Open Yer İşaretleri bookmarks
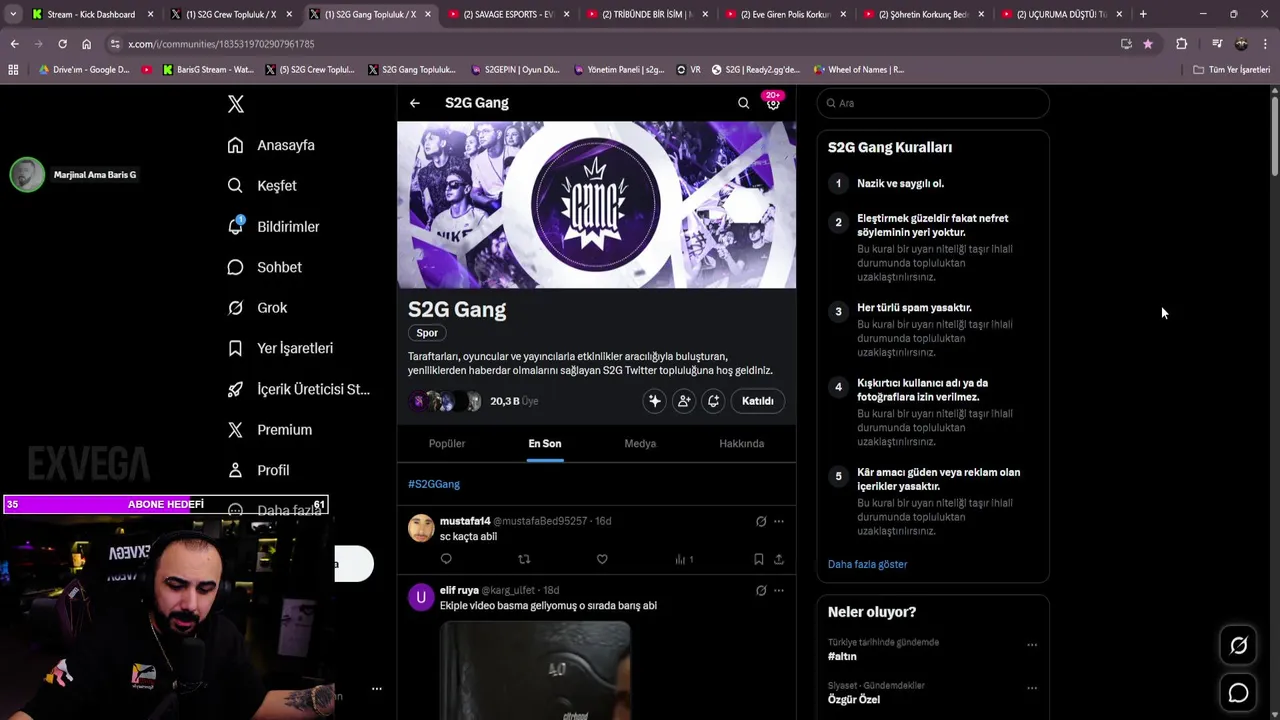 click(280, 348)
